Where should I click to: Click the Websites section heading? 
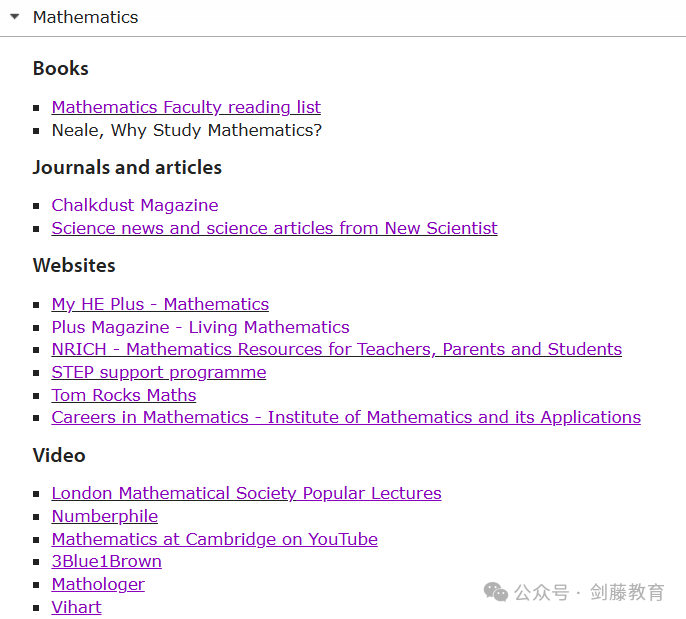pyautogui.click(x=74, y=266)
